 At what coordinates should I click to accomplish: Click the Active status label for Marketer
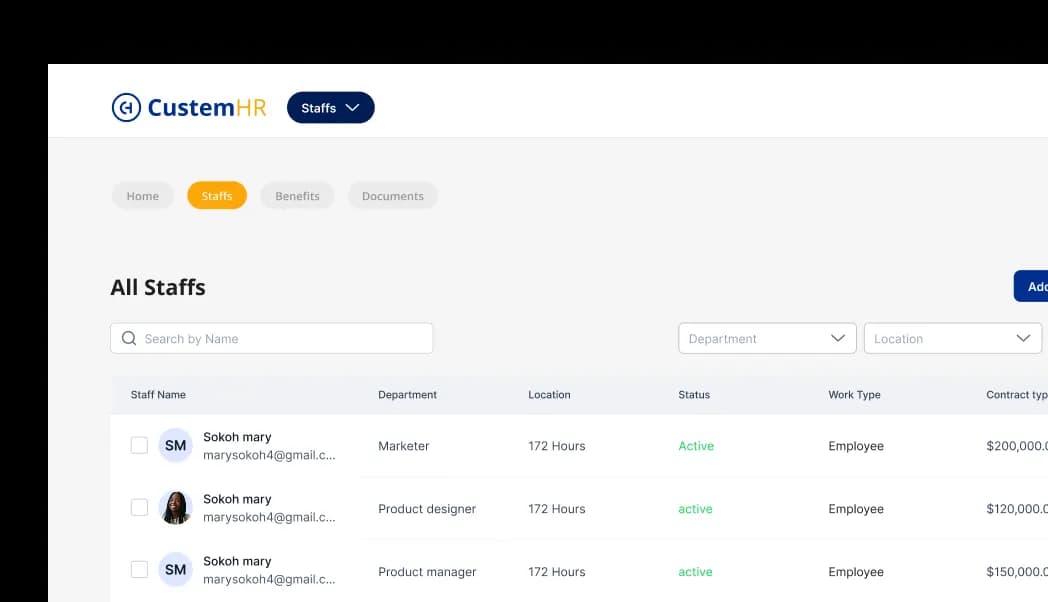point(696,445)
